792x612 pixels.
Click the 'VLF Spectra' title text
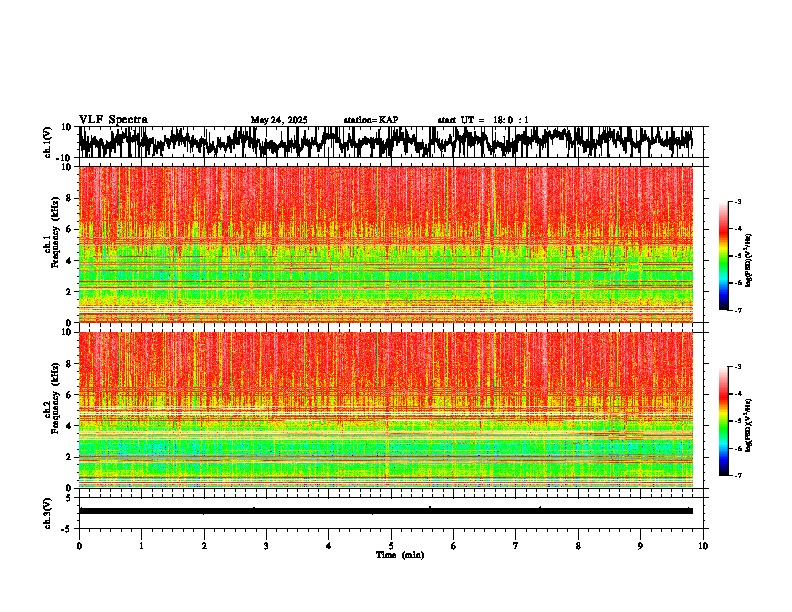[113, 120]
